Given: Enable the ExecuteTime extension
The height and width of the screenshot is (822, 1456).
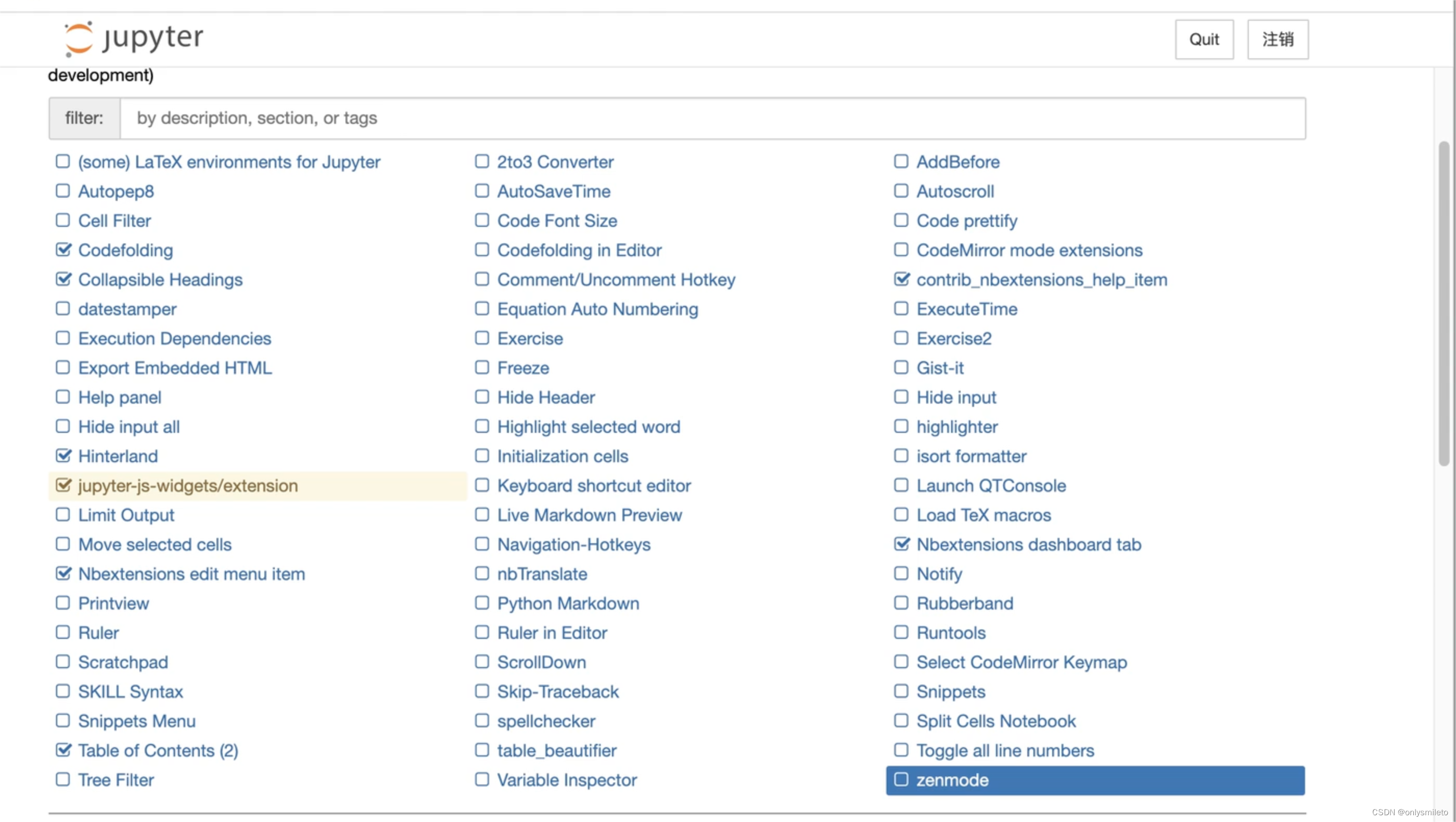Looking at the screenshot, I should [x=900, y=309].
